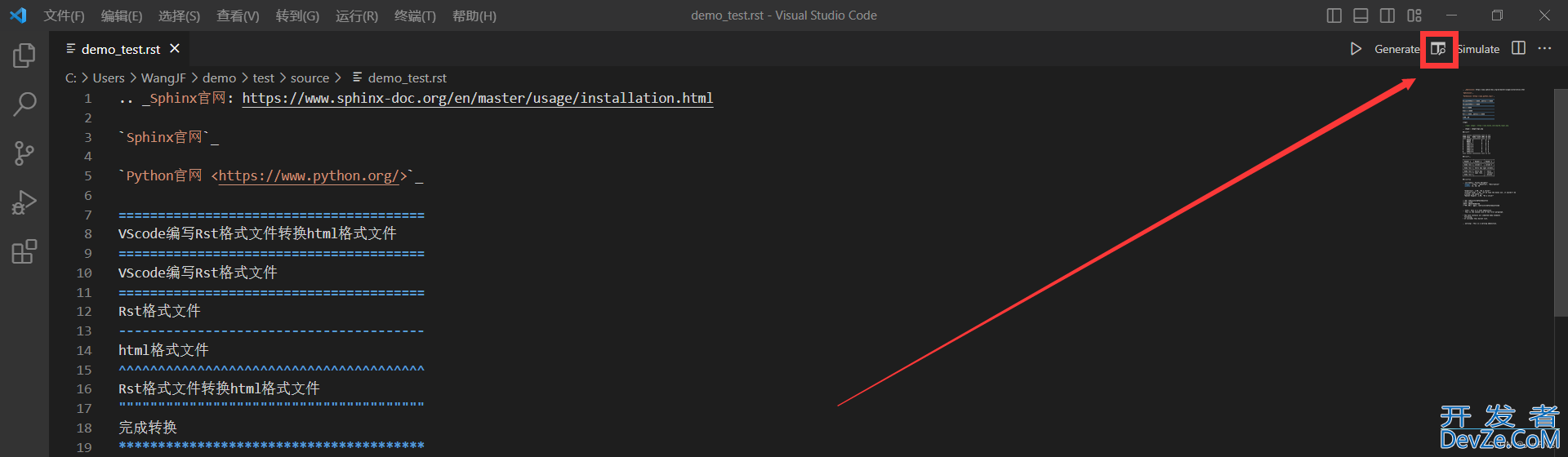Open the 终端(T) menu

(415, 16)
